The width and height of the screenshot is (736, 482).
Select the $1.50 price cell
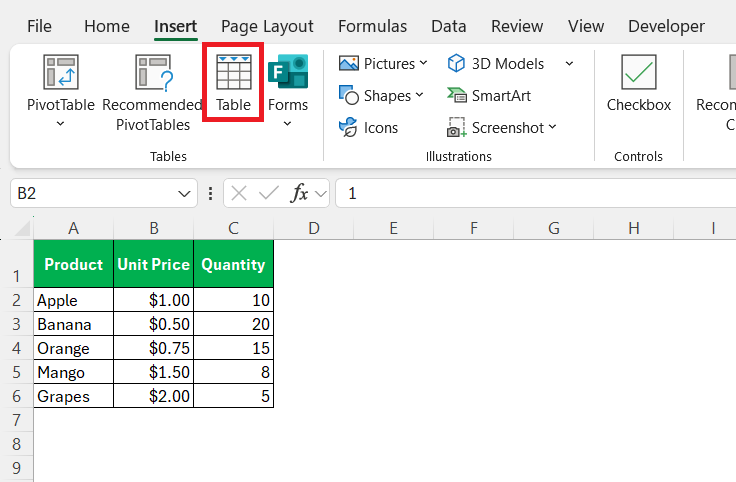(153, 372)
